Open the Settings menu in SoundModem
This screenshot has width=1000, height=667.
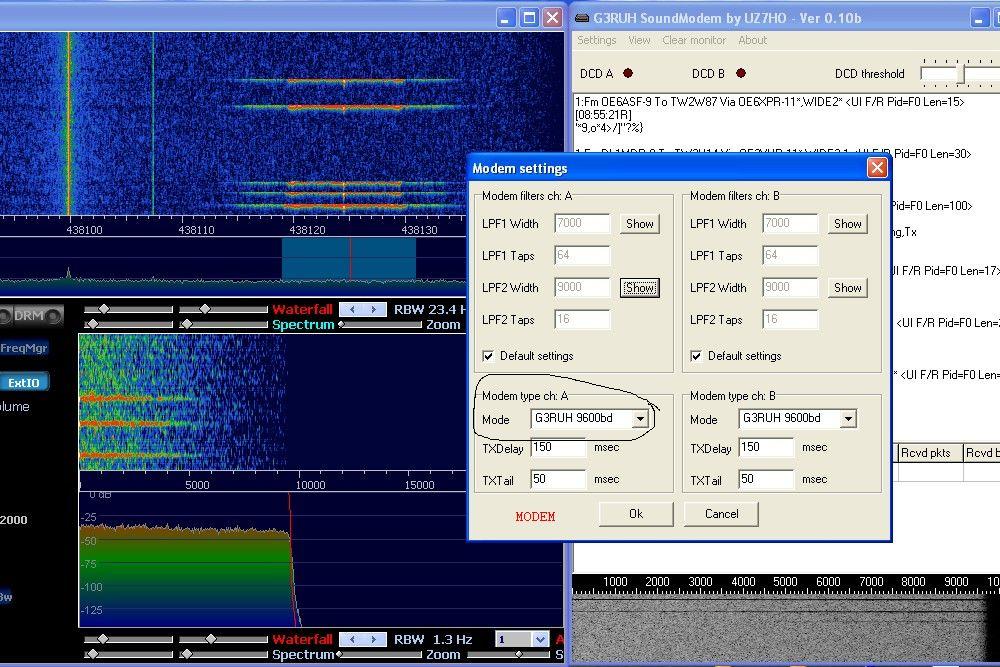click(596, 40)
